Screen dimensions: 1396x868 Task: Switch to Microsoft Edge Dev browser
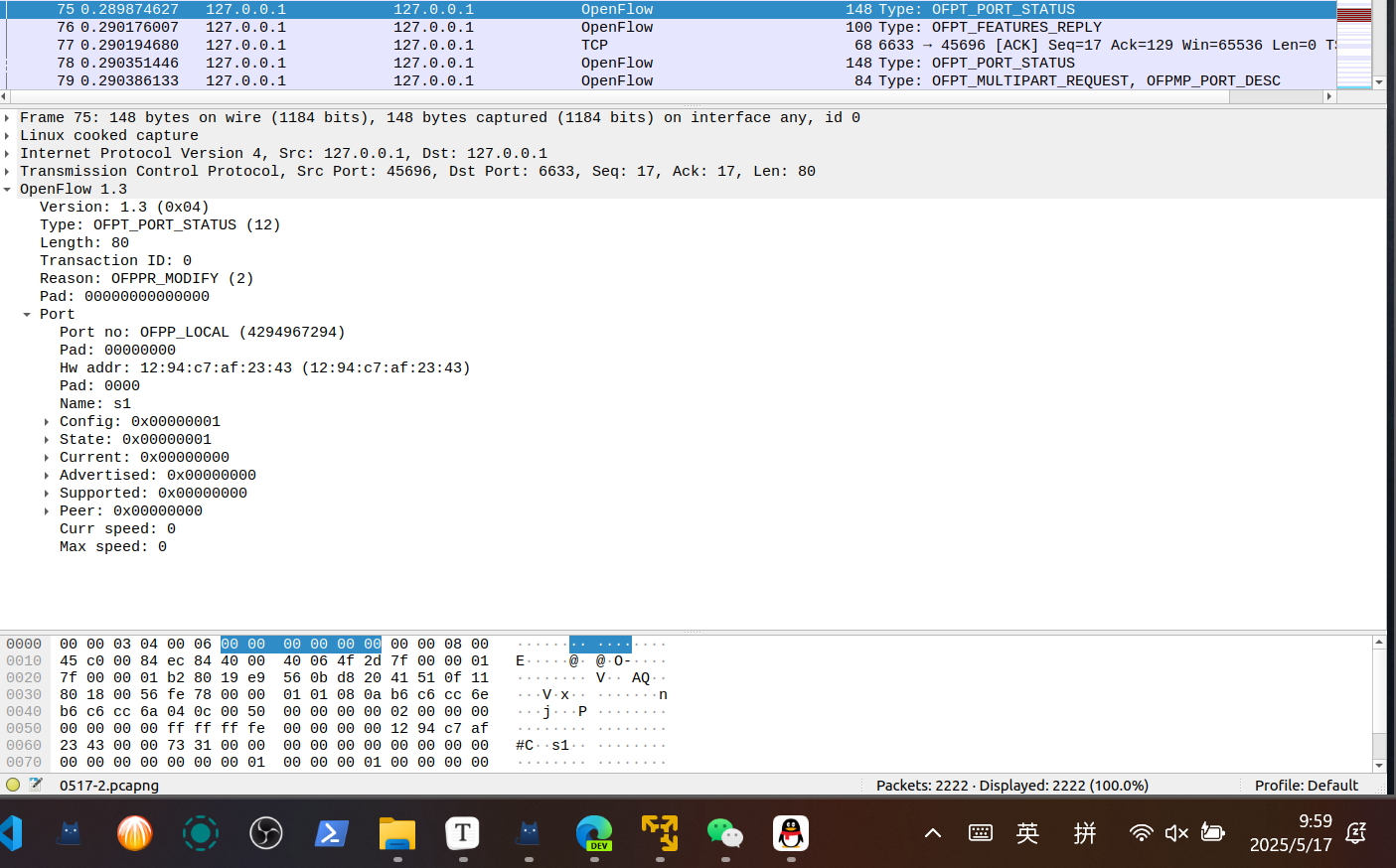[594, 832]
